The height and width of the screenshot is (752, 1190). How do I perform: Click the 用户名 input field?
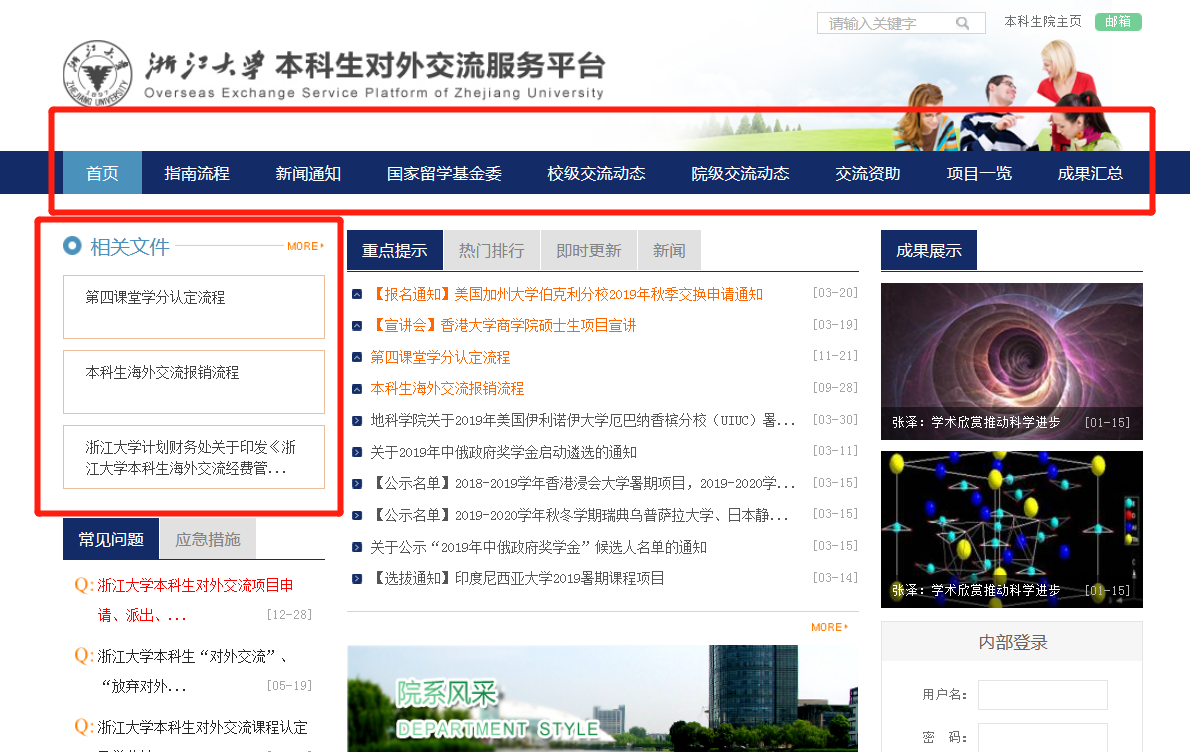[x=1042, y=695]
